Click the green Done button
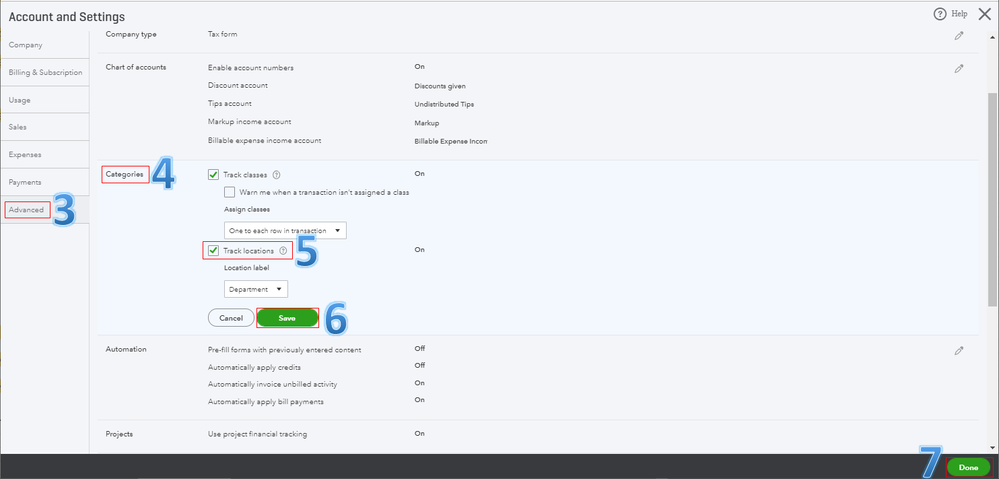The height and width of the screenshot is (479, 999). point(968,468)
